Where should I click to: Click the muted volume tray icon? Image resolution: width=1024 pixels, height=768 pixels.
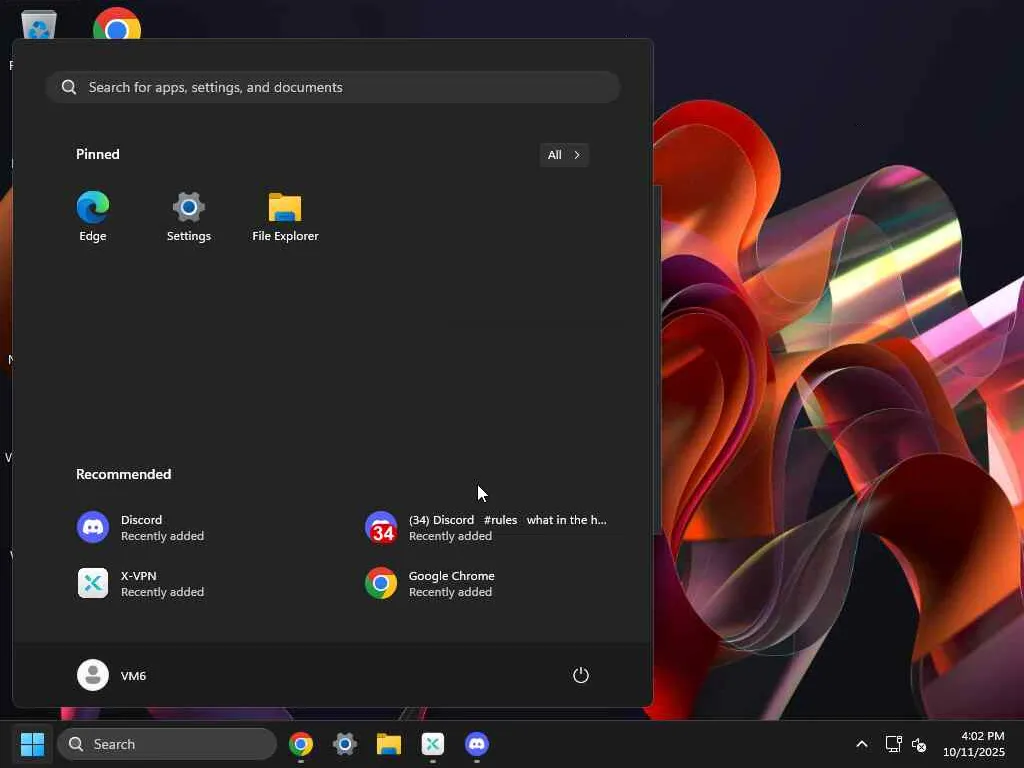[x=919, y=744]
